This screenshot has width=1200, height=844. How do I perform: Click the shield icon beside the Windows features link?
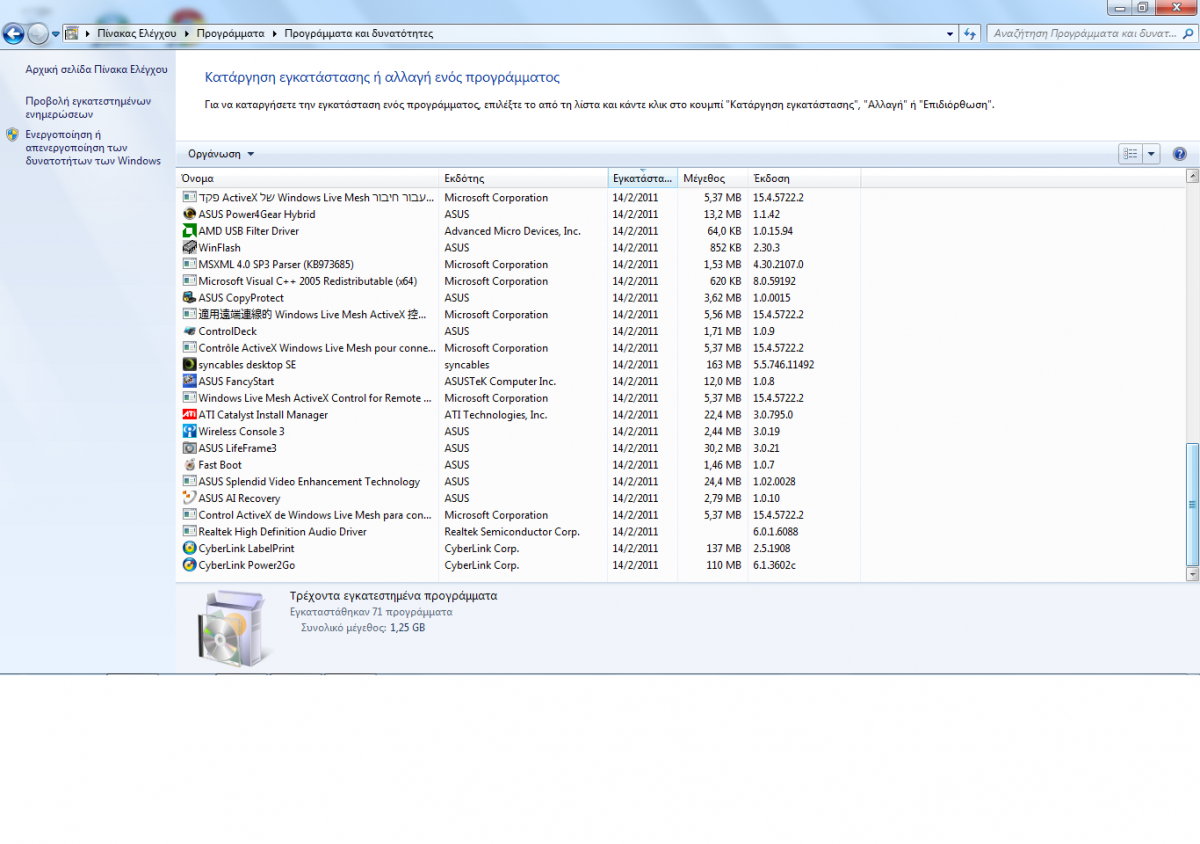[x=12, y=134]
